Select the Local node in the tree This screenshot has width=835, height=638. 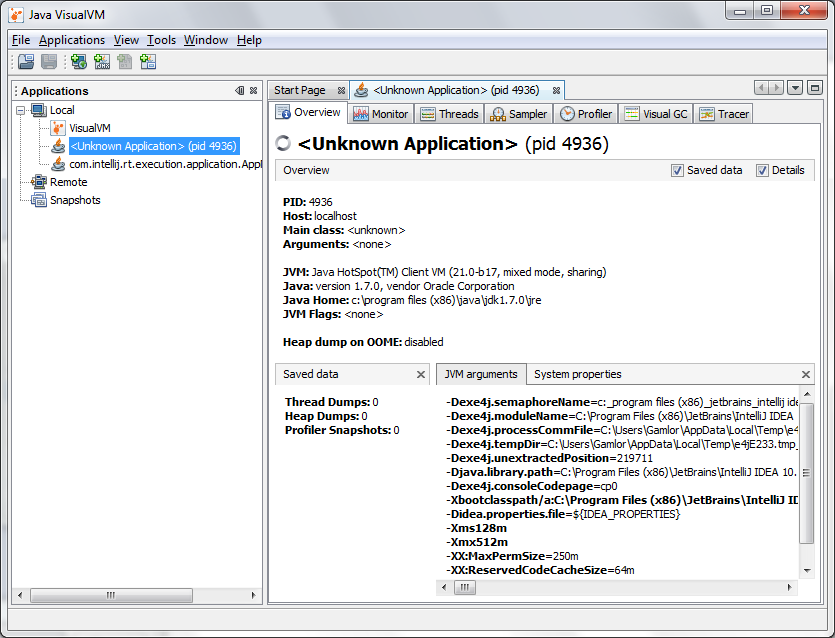[x=62, y=110]
